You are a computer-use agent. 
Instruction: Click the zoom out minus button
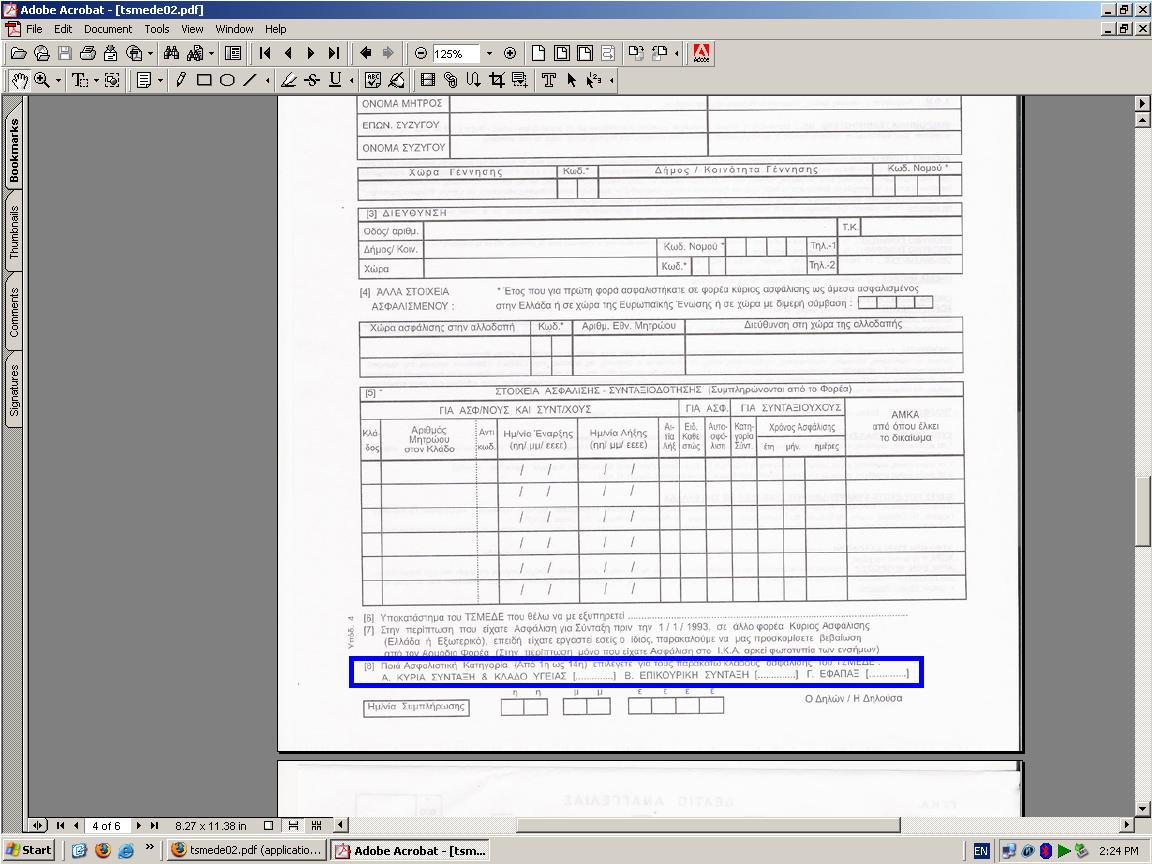421,53
